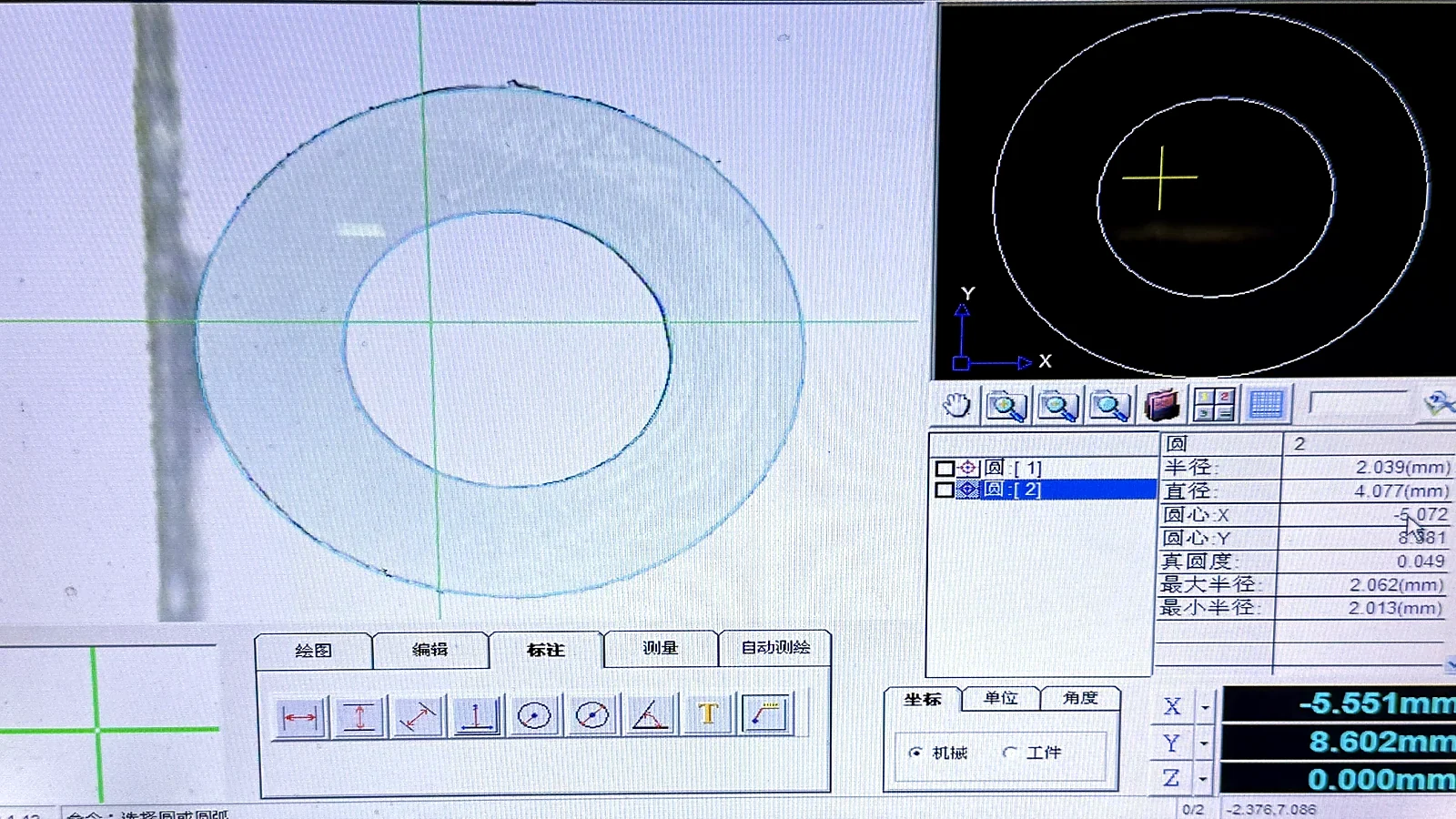Click the 最大半径 value 2.062(mm)
Screen dimensions: 1456x819
1396,584
